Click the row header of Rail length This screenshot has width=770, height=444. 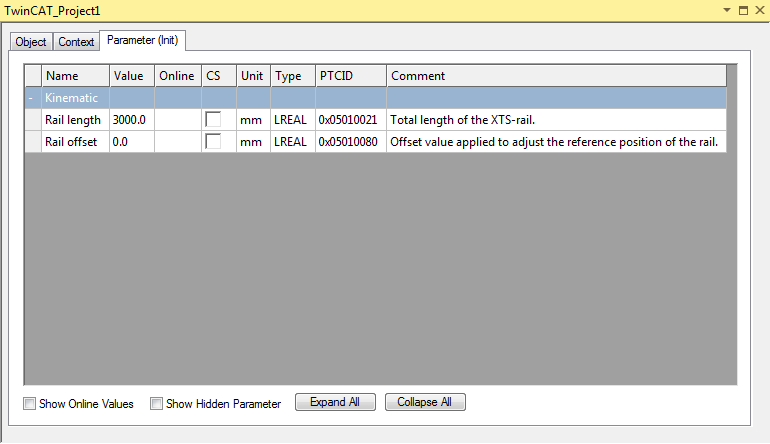point(33,120)
